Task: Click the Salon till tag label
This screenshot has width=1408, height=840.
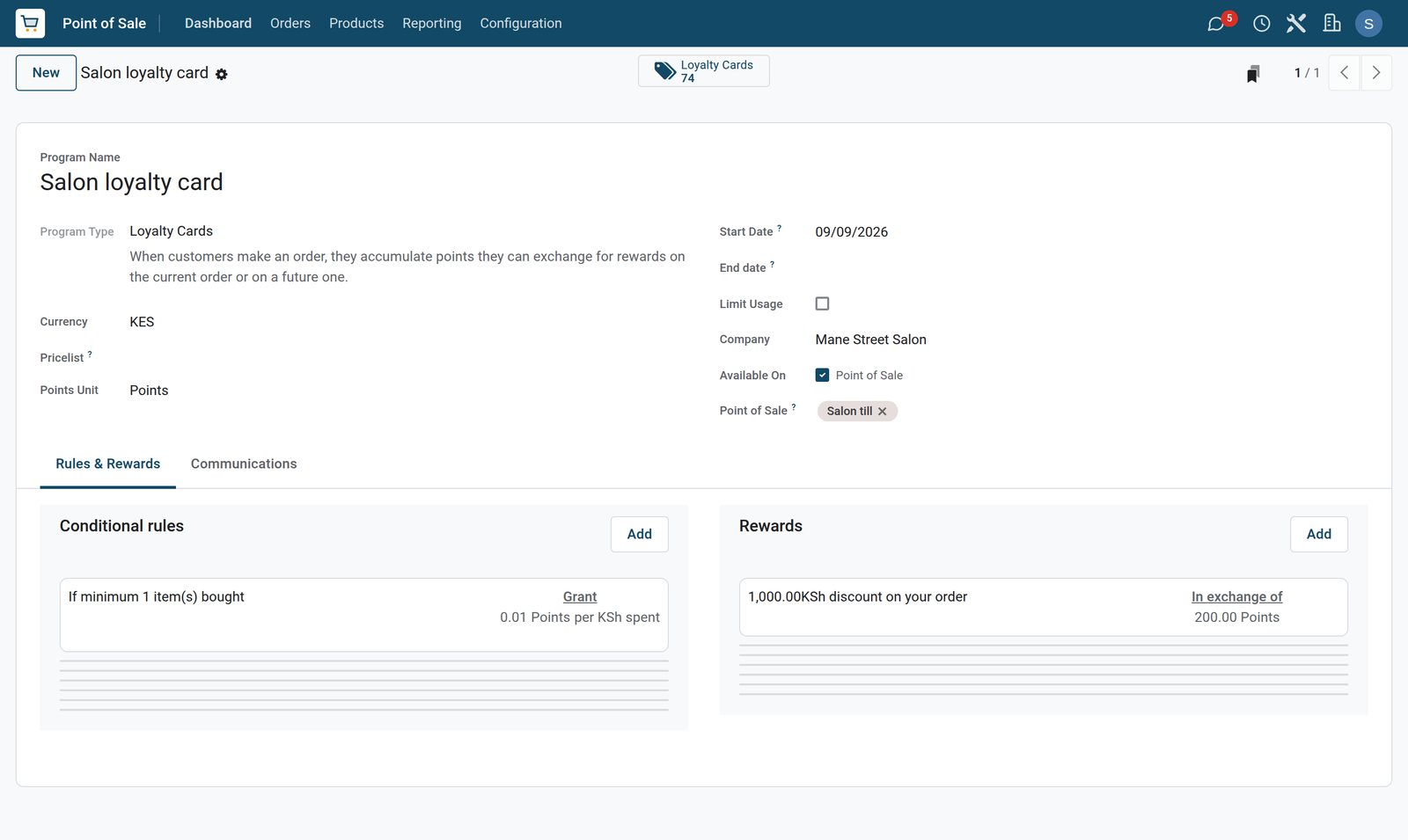Action: pos(849,412)
